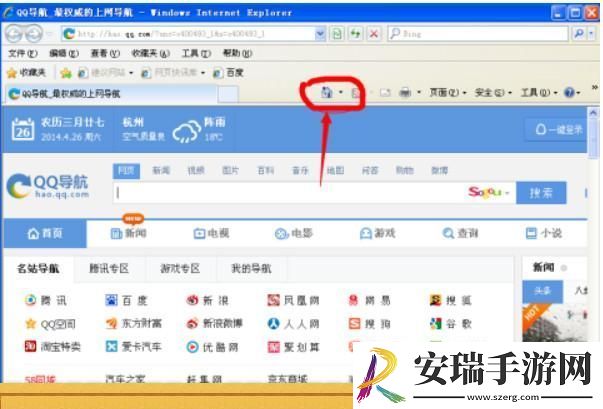Open the 聚划算 site link
The image size is (603, 409).
point(294,347)
